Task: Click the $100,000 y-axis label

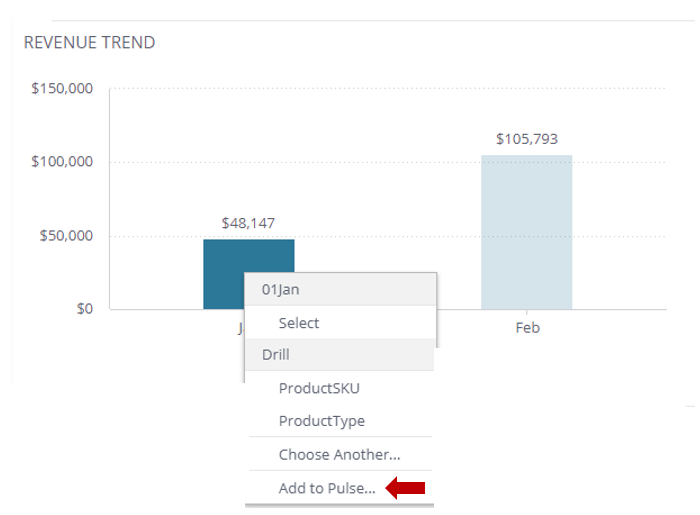Action: coord(62,162)
